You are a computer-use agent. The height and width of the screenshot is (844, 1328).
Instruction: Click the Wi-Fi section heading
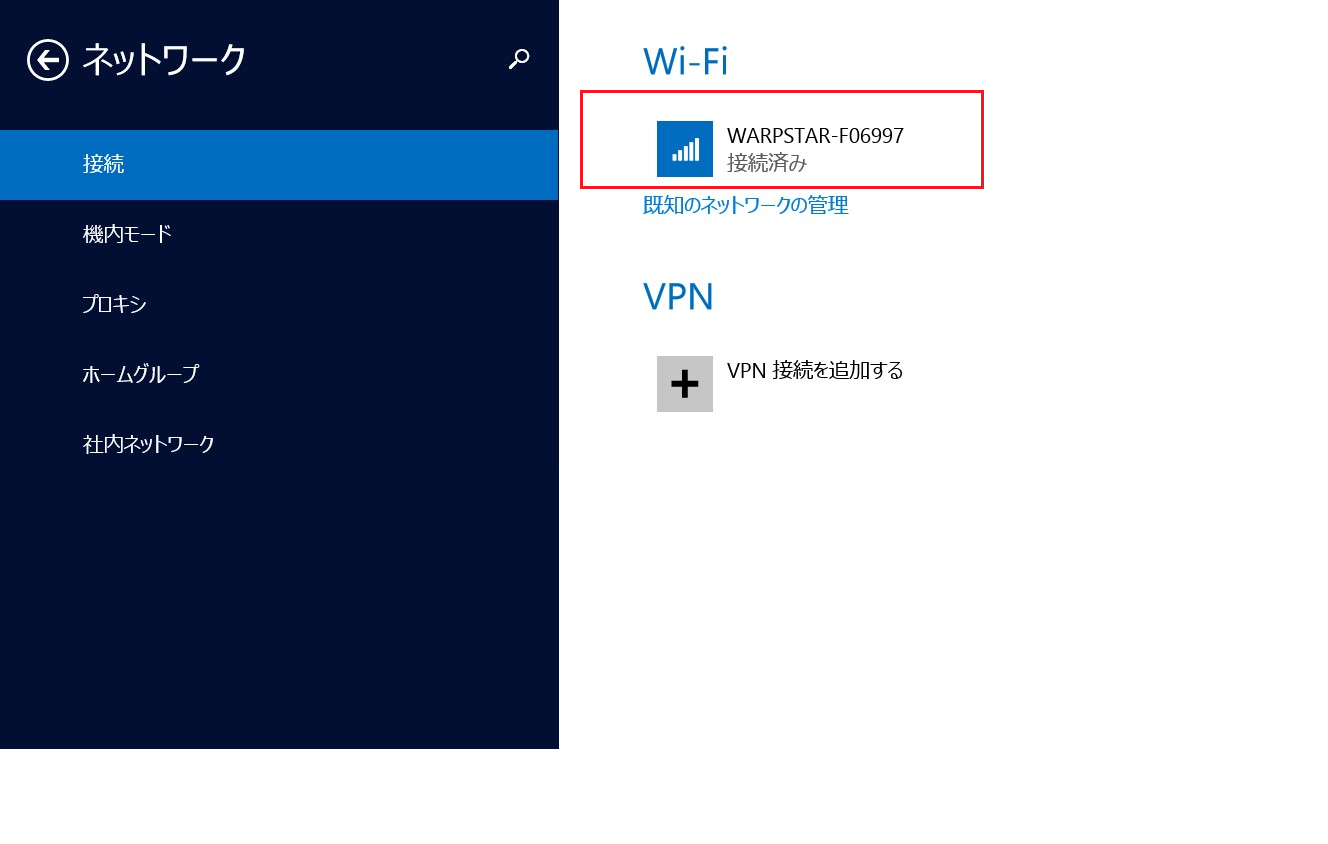[685, 62]
